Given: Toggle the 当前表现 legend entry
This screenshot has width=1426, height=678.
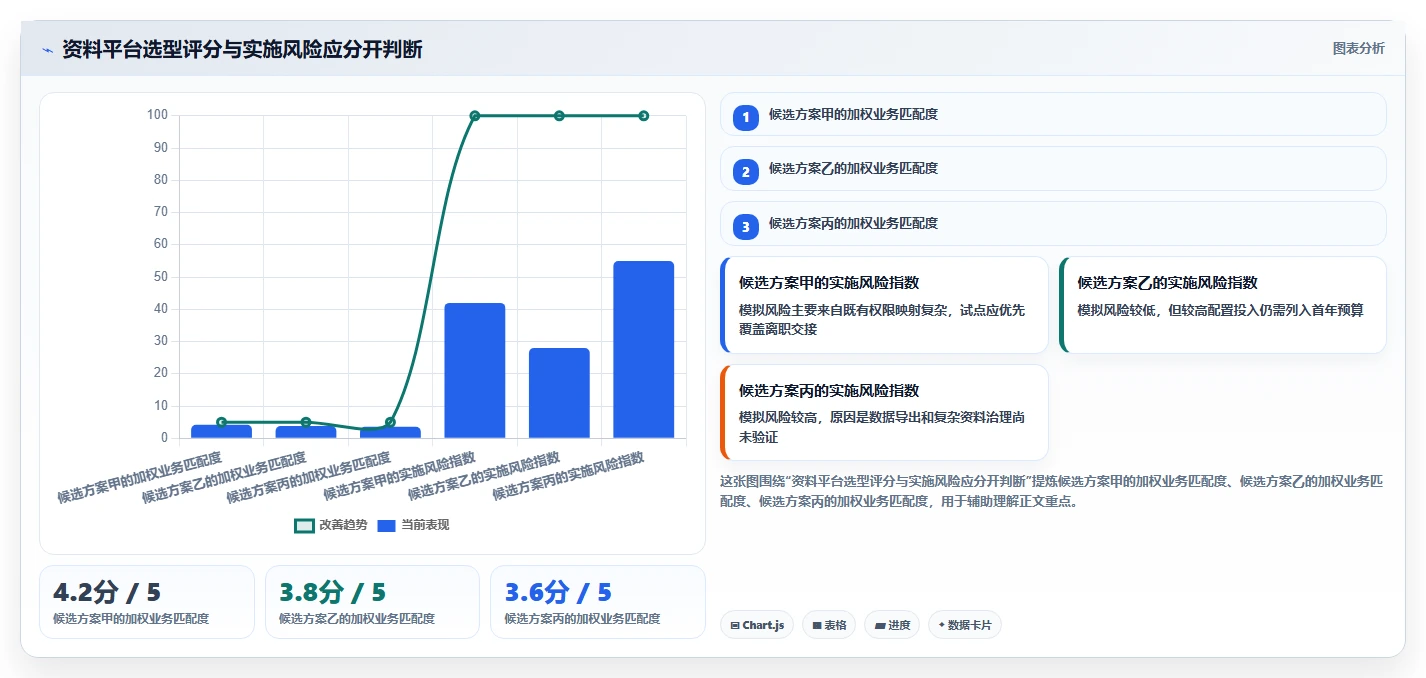Looking at the screenshot, I should [x=413, y=525].
